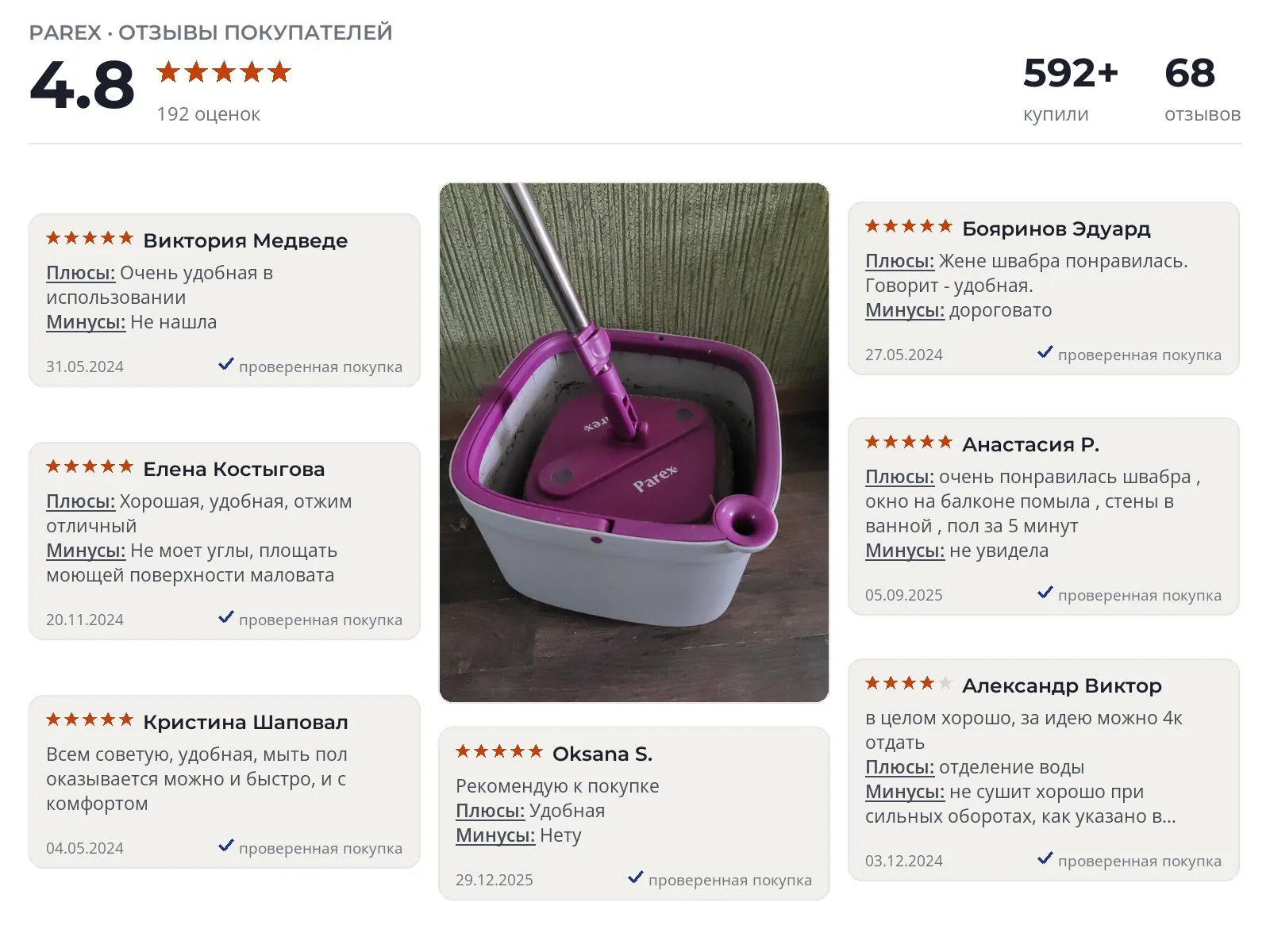The image size is (1270, 952).
Task: Click the Минусы label in Бояринов Эдуард's review
Action: click(905, 310)
